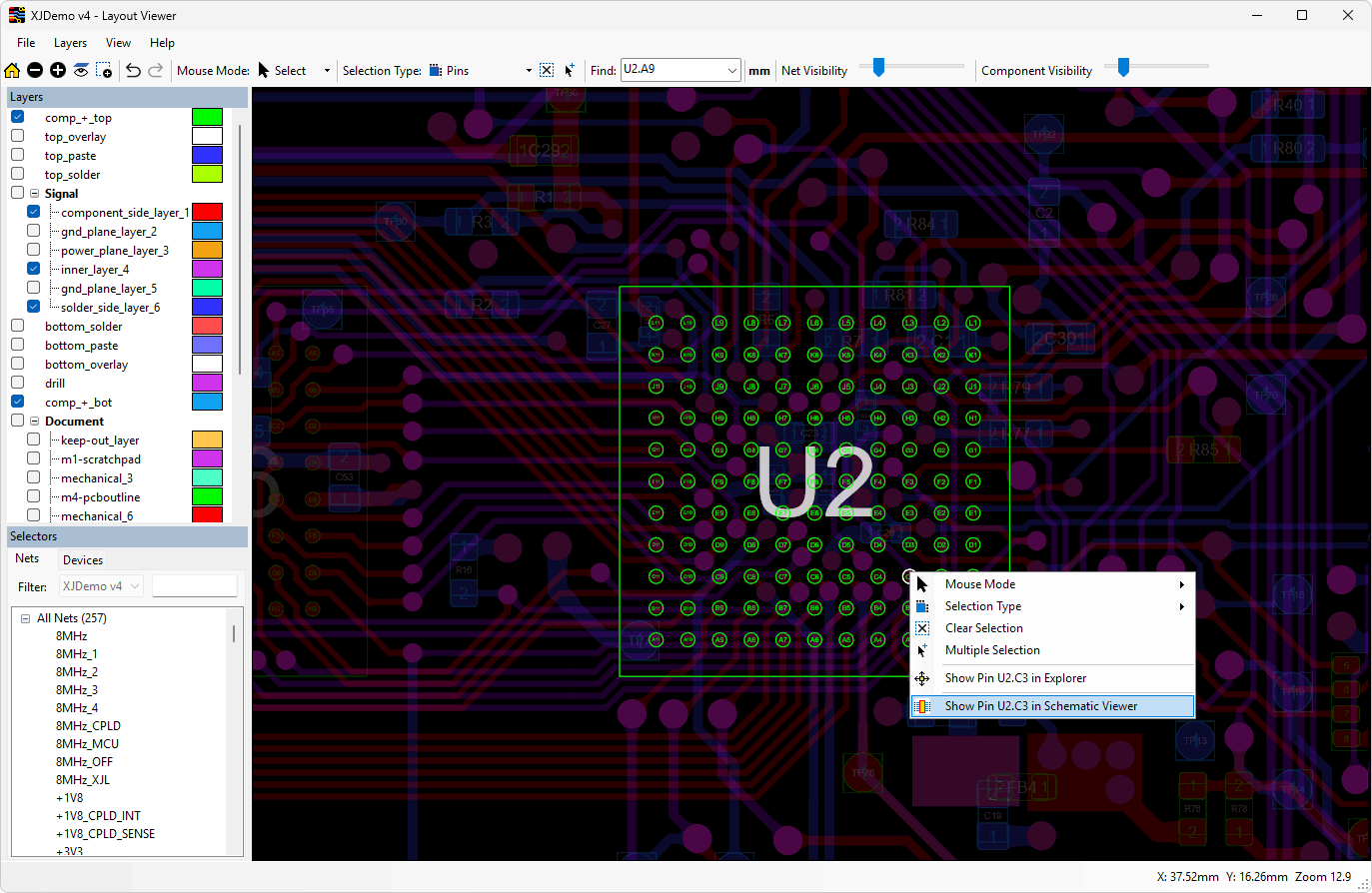Viewport: 1372px width, 893px height.
Task: Click the red component_side_layer_1 color swatch
Action: click(x=207, y=212)
